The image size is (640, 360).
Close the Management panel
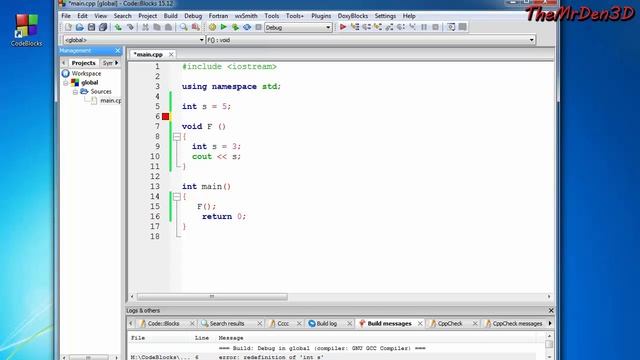coord(118,51)
